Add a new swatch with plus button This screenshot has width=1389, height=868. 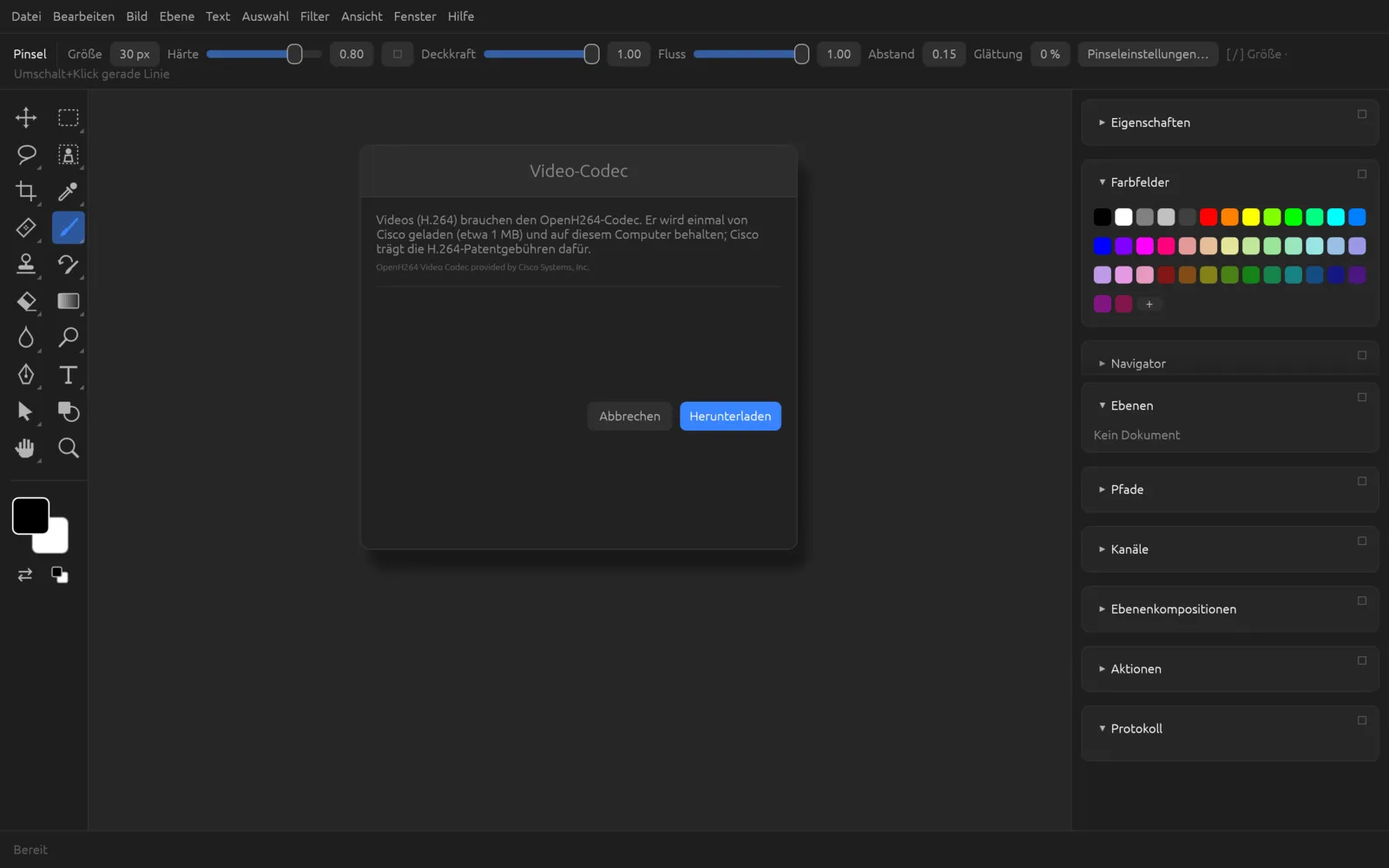coord(1149,304)
